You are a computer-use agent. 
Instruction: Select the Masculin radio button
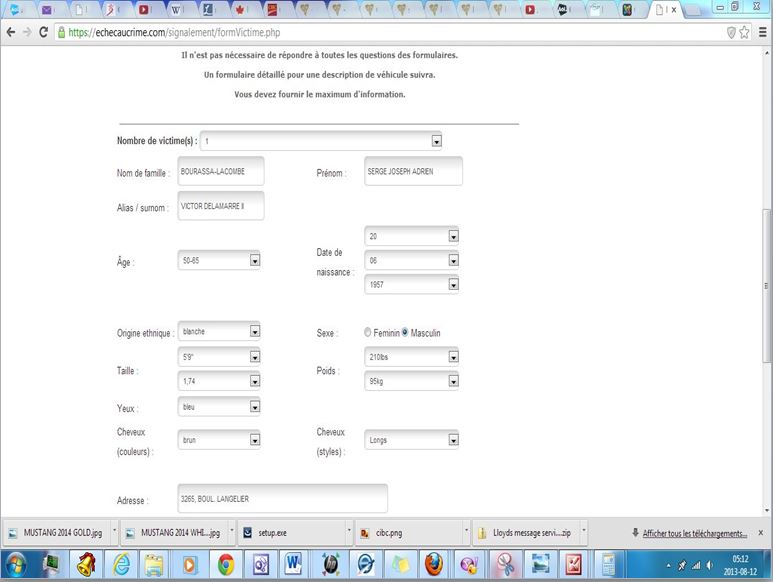[x=405, y=333]
